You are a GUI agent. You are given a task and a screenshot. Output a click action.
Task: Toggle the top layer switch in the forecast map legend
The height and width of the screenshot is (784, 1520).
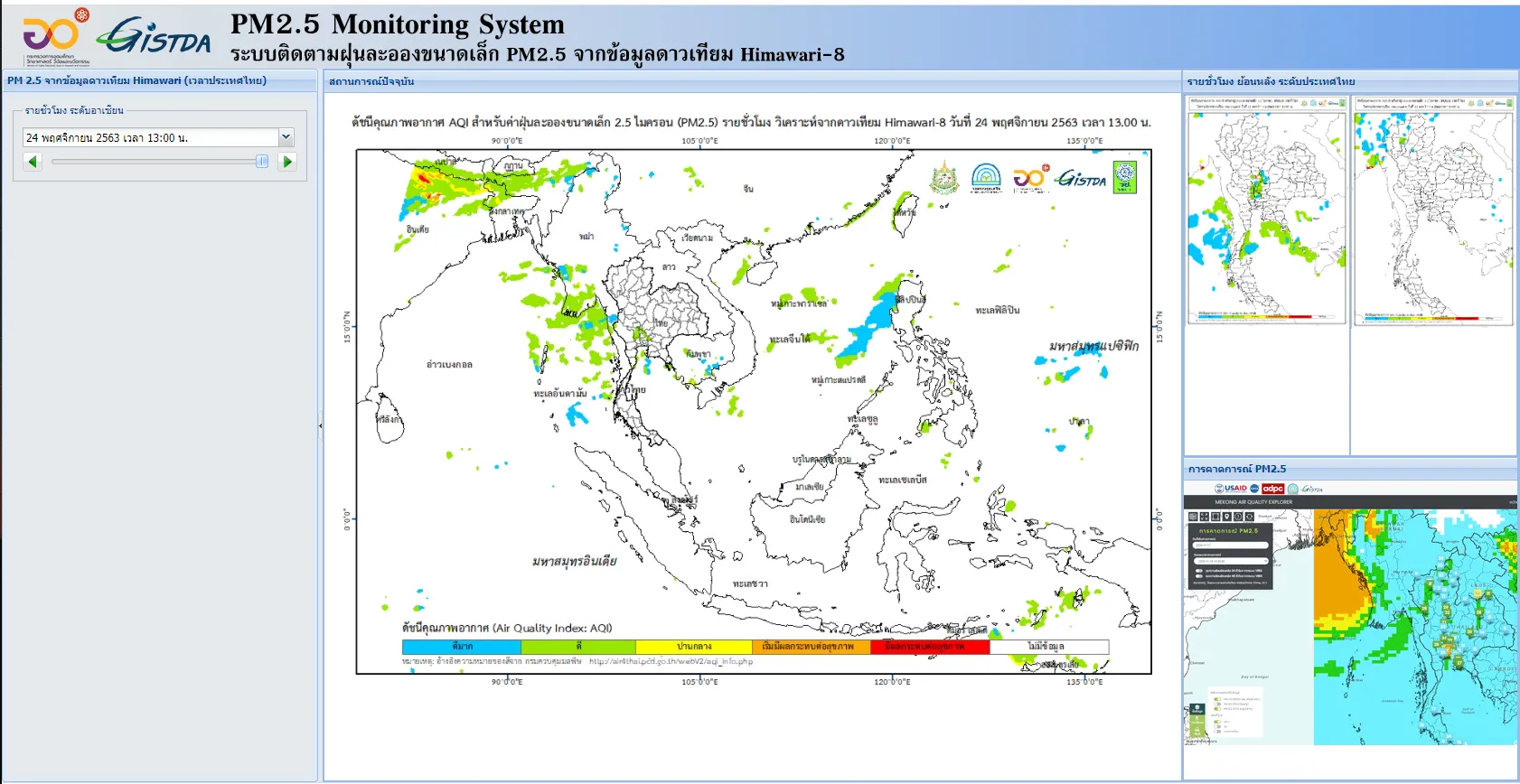coord(1217,699)
